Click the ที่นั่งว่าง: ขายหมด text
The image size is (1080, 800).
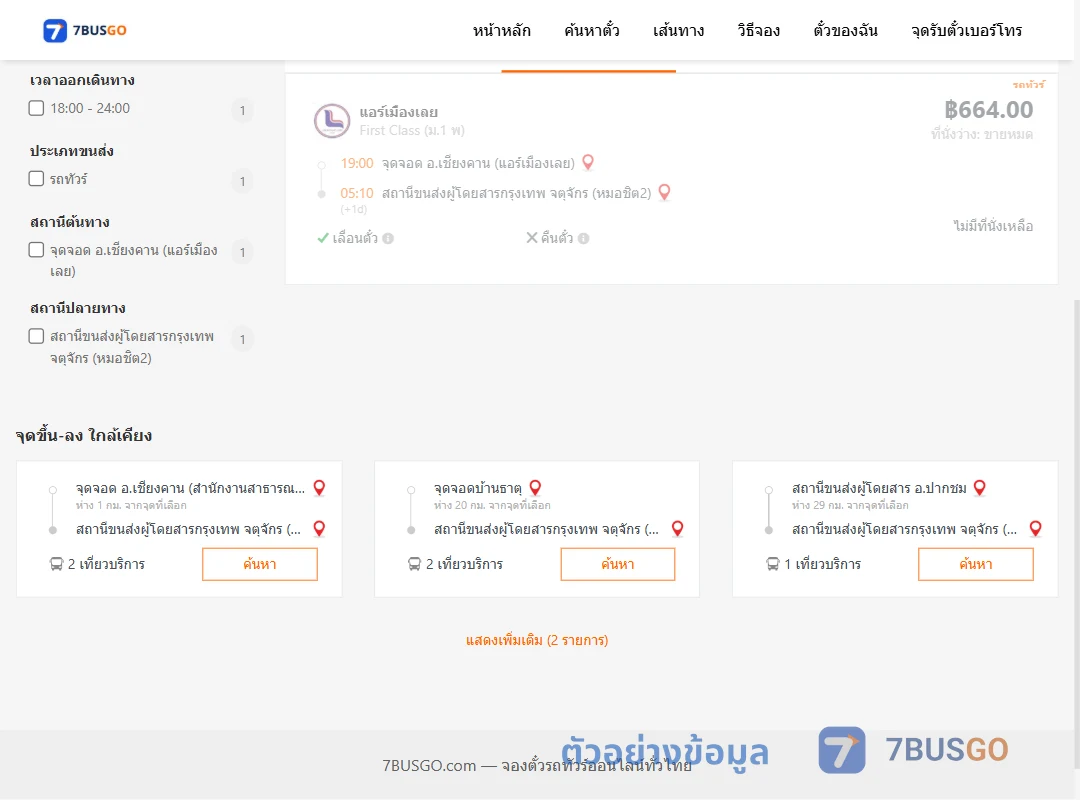(x=982, y=134)
